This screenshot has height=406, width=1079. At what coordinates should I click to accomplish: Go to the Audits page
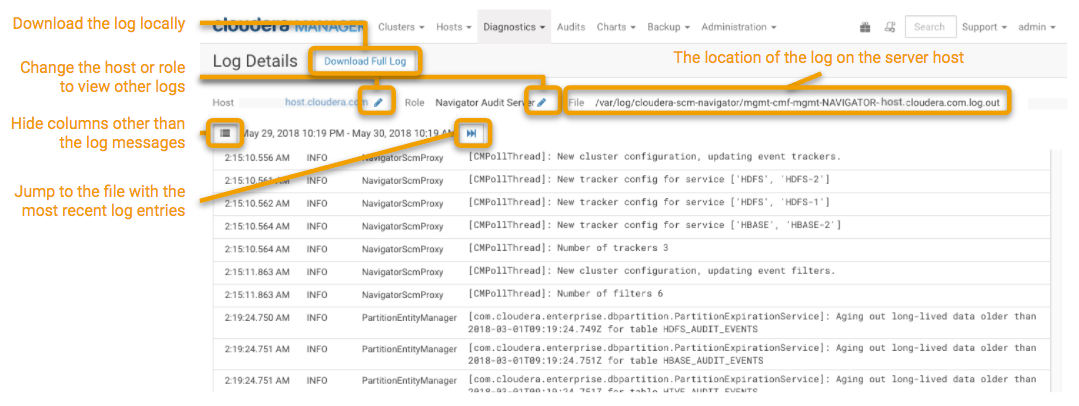[x=571, y=27]
